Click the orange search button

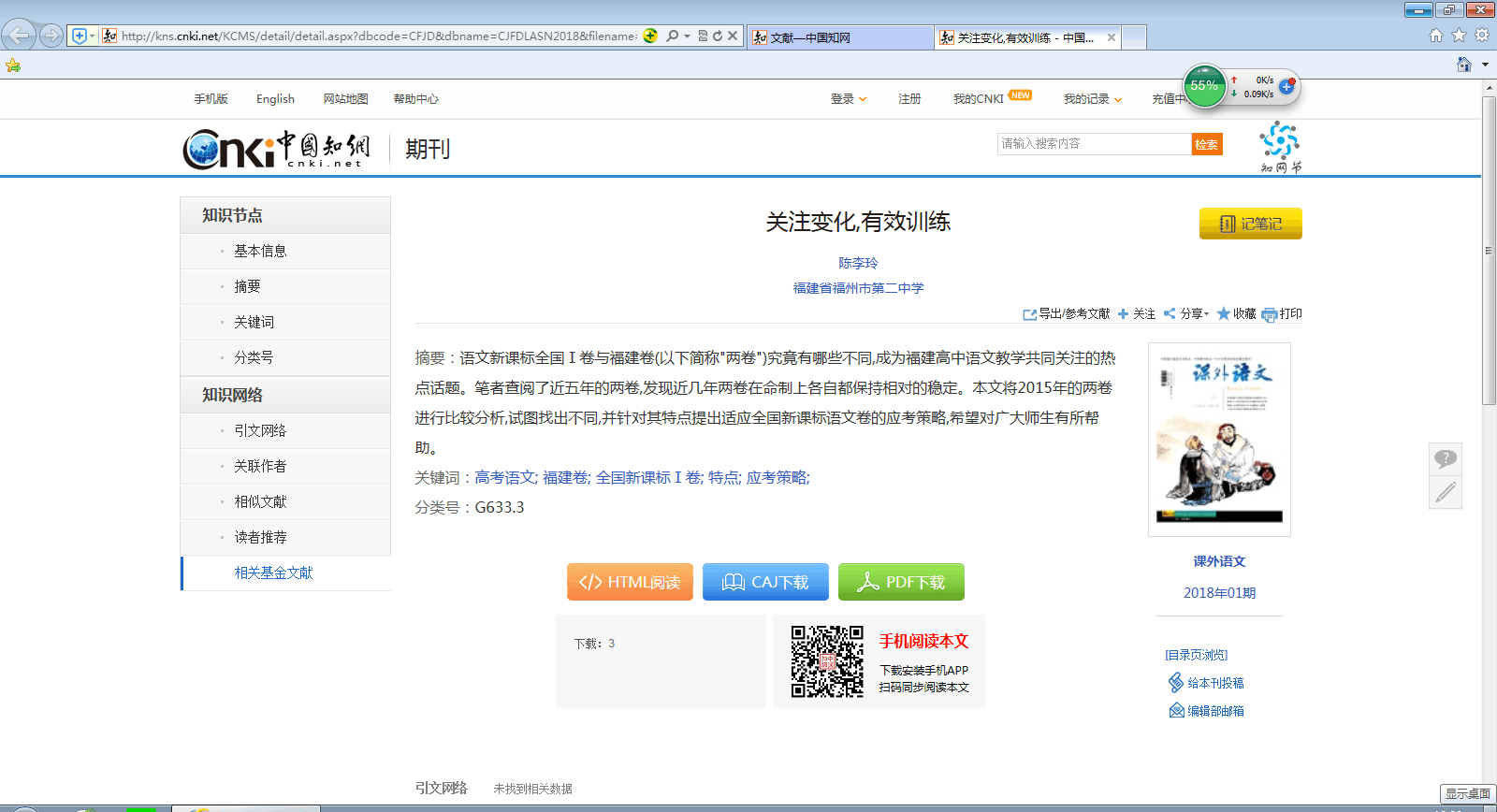point(1206,144)
